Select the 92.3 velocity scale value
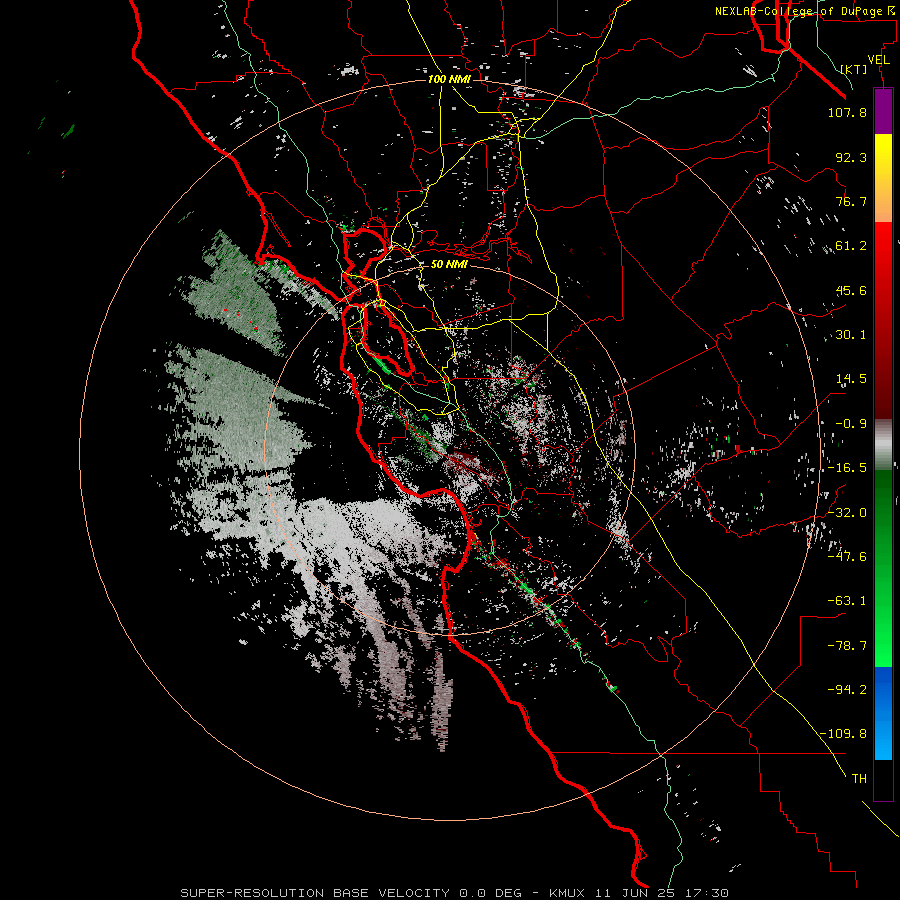The width and height of the screenshot is (900, 900). 851,157
